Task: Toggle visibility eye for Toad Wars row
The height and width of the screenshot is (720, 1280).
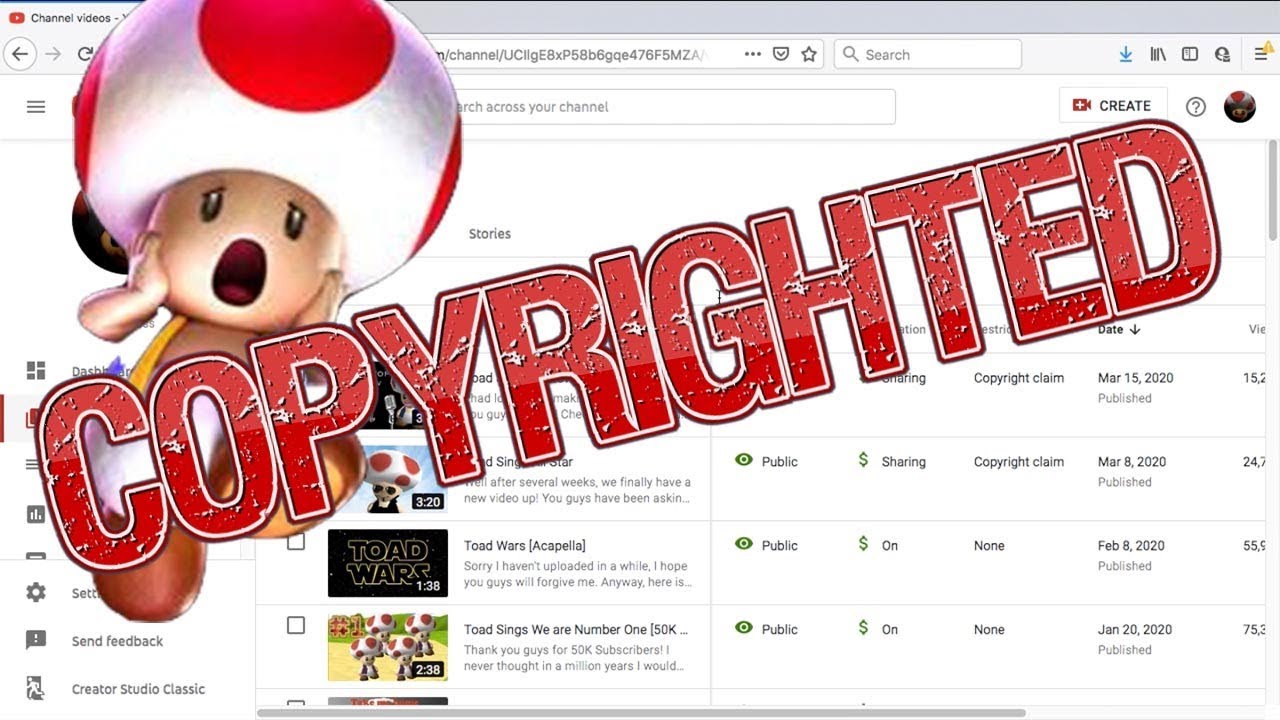Action: (744, 544)
